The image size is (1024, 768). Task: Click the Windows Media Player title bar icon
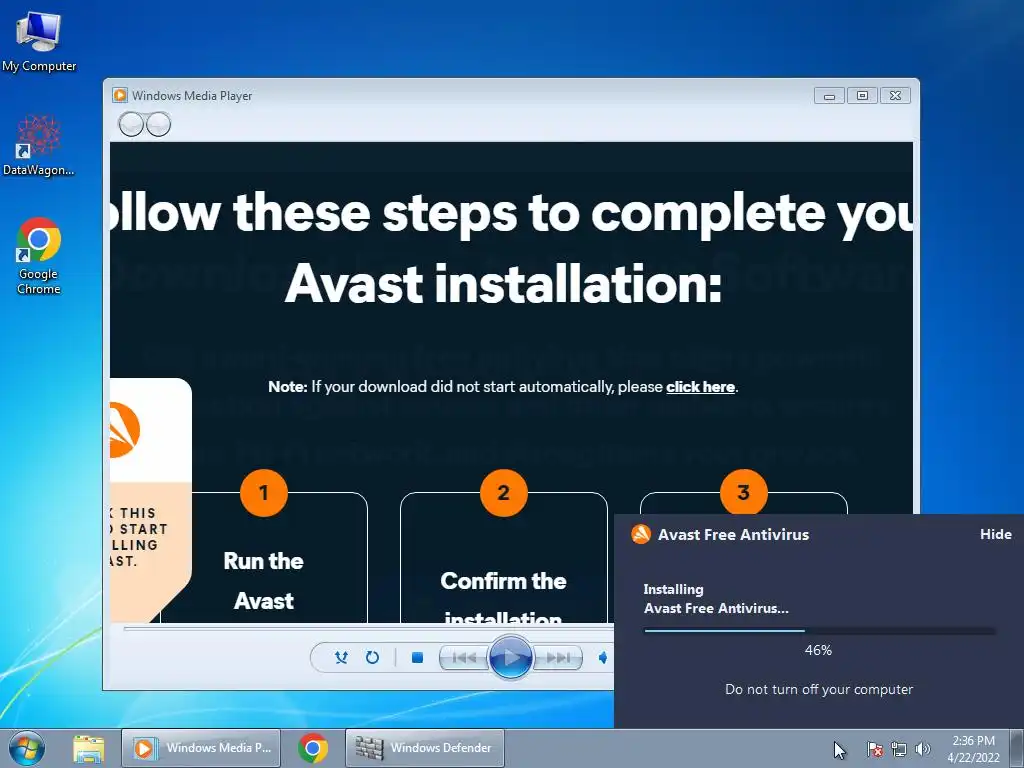(x=120, y=95)
